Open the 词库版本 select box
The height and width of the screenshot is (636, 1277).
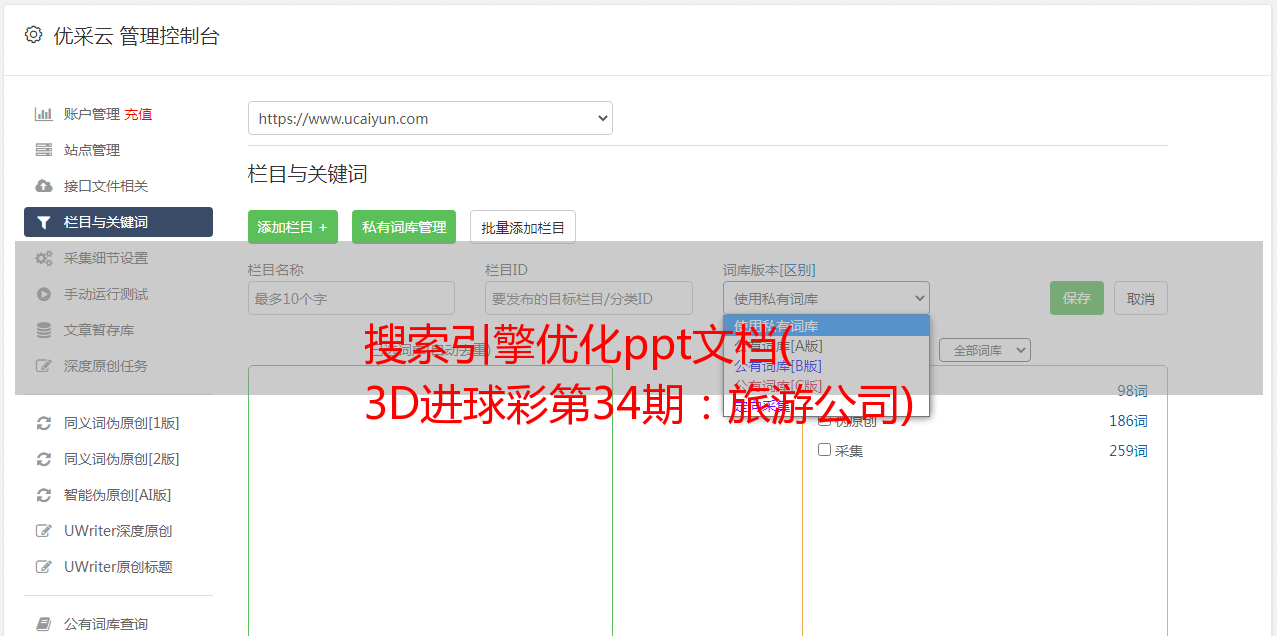(826, 298)
